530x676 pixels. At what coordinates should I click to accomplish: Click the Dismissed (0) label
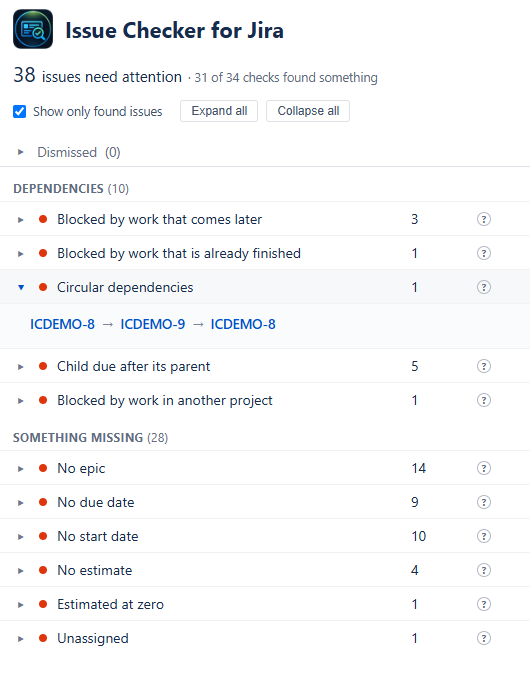79,153
